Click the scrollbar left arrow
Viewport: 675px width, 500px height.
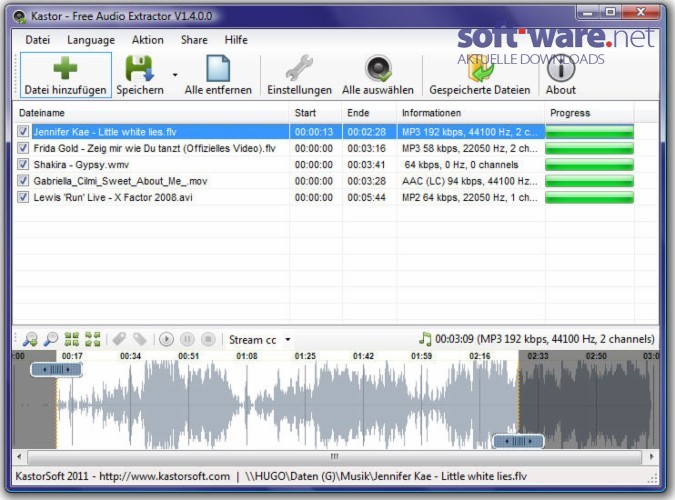[19, 456]
